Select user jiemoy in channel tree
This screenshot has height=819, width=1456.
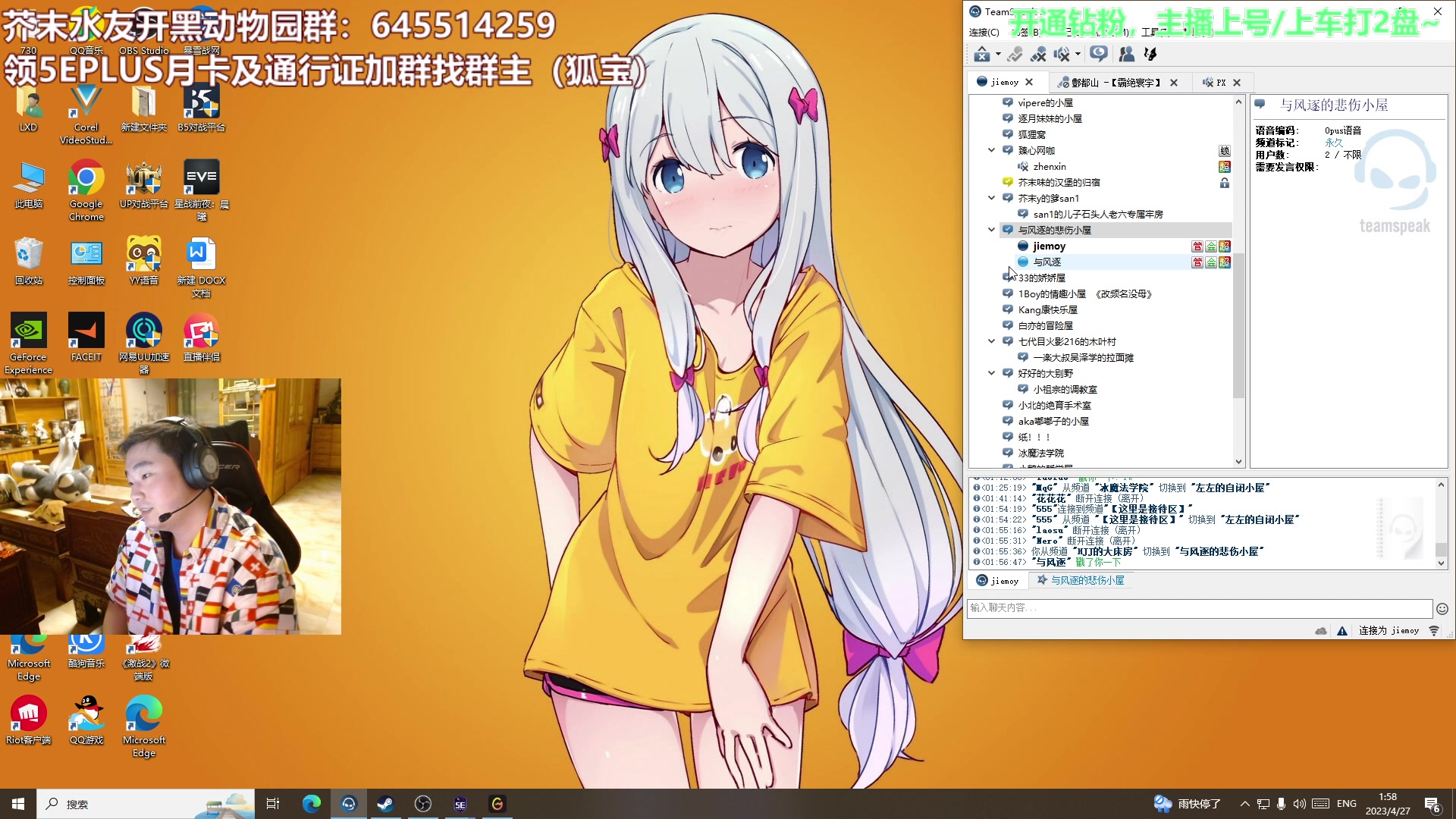1049,246
